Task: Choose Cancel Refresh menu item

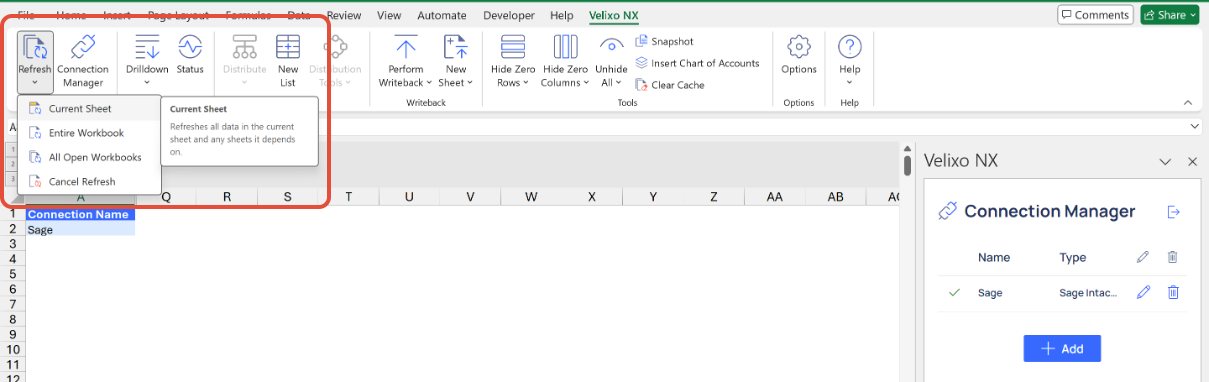Action: (x=82, y=182)
